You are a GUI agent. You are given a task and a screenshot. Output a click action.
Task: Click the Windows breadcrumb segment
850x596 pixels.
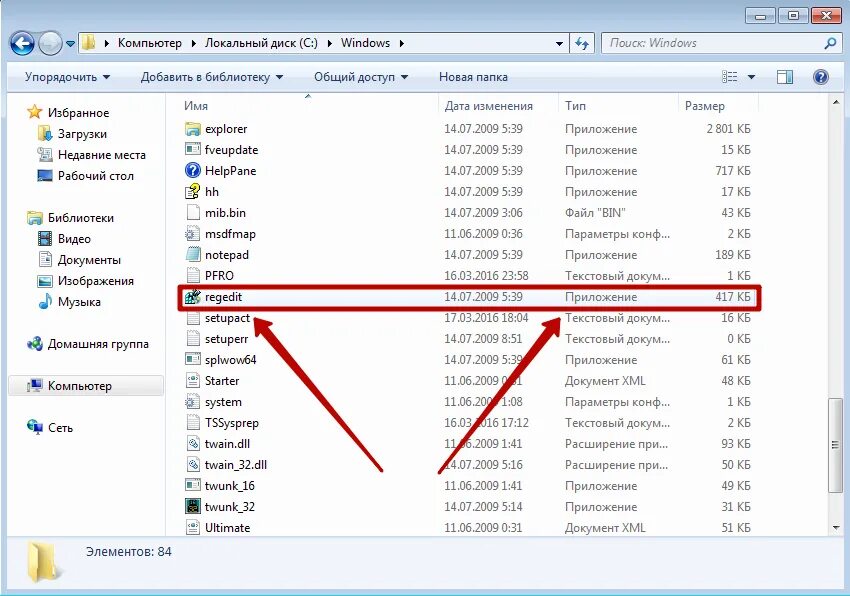pyautogui.click(x=365, y=43)
